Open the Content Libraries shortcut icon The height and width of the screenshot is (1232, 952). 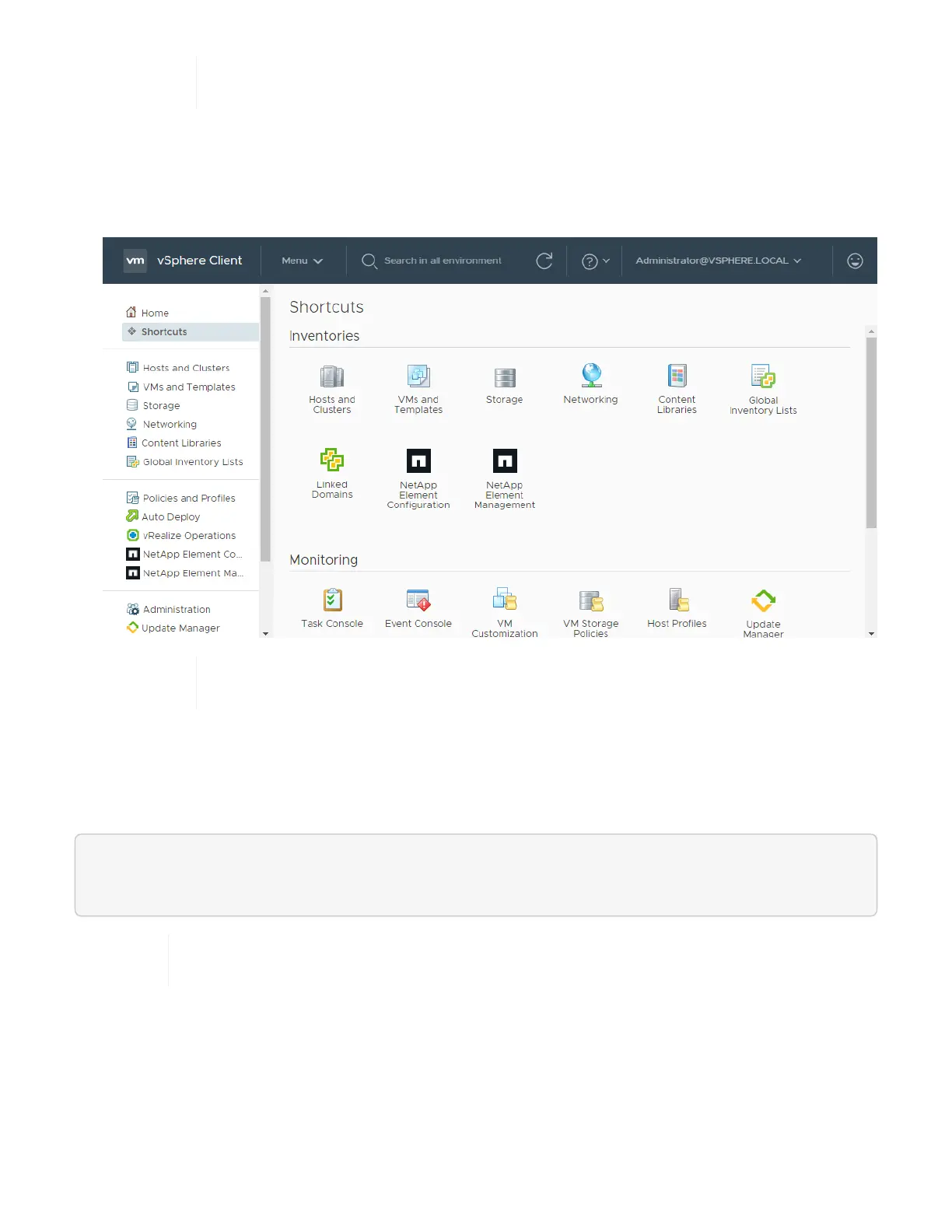(677, 376)
